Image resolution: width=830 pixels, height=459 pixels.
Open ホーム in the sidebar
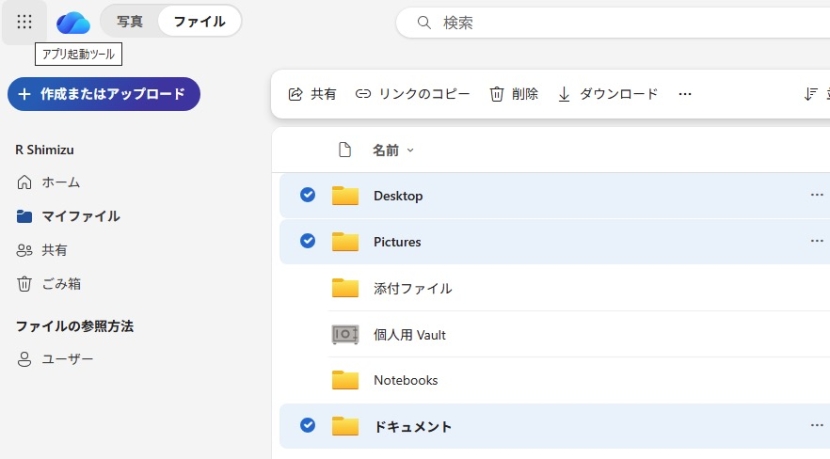pyautogui.click(x=48, y=182)
